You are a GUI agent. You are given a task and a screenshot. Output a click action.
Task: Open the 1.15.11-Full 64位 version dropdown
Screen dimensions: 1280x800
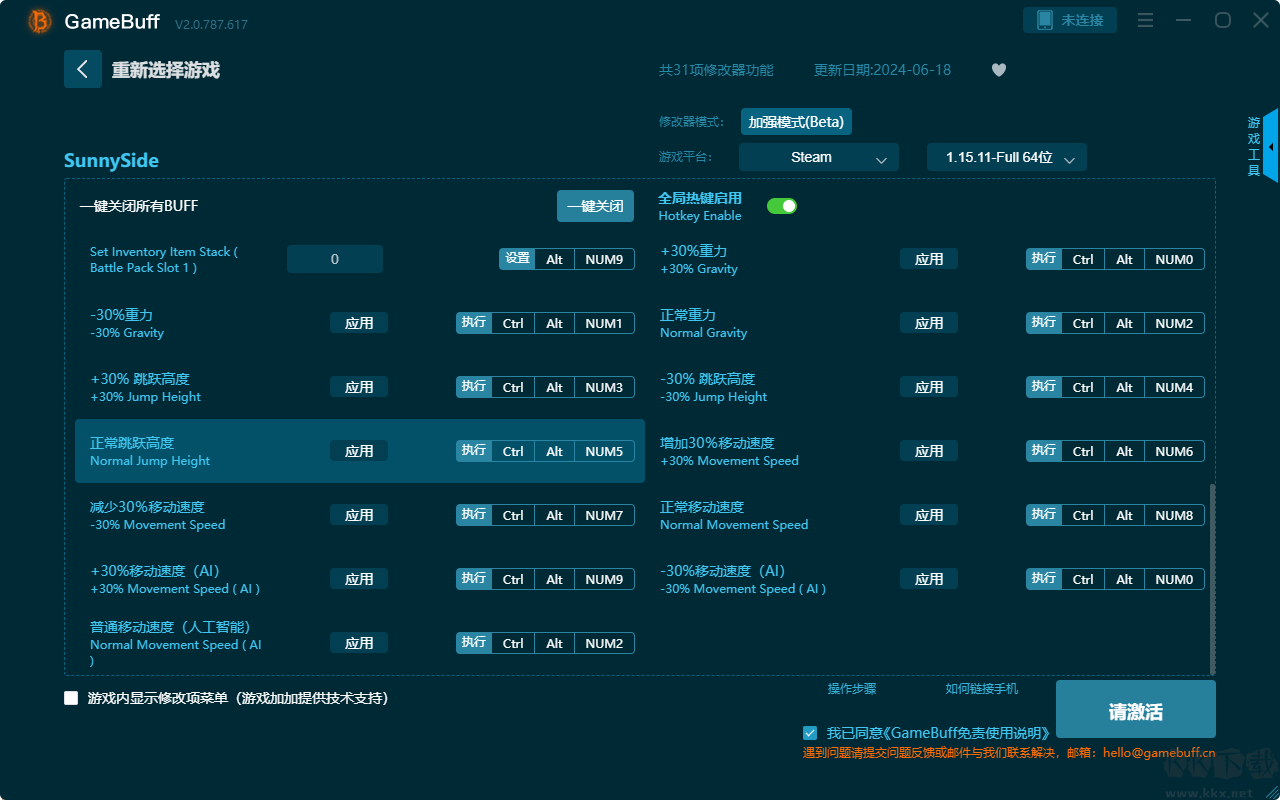click(x=1007, y=157)
